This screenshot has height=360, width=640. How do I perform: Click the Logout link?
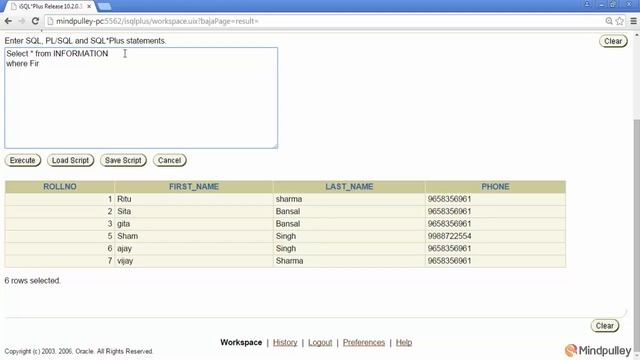(x=320, y=342)
